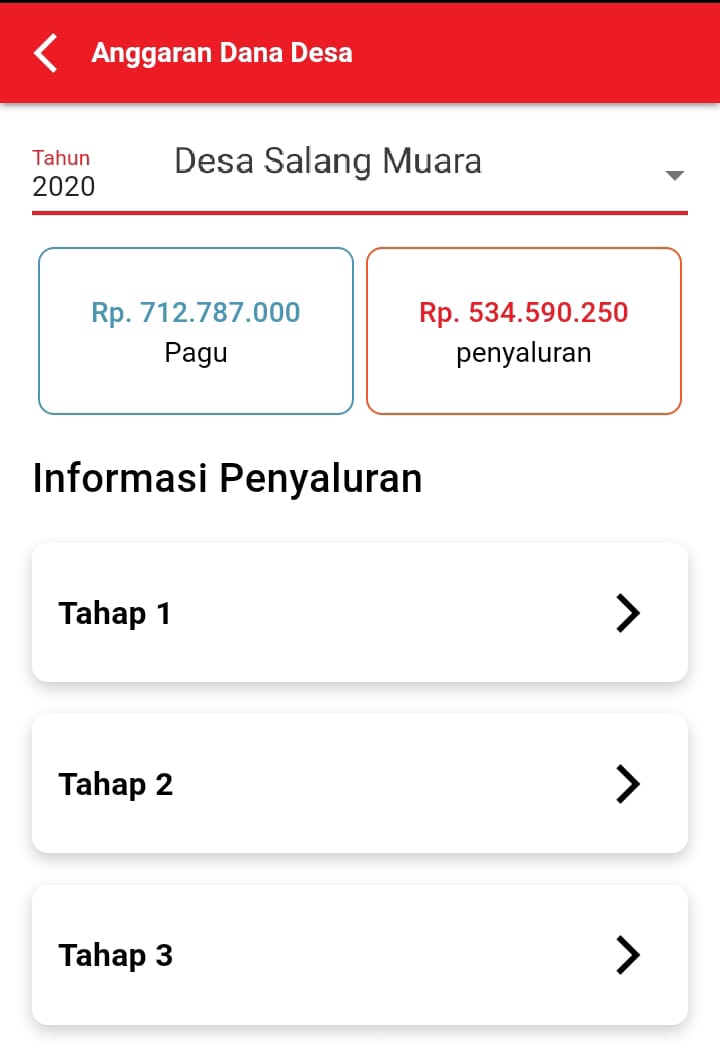Open the Tahap 3 label
Viewport: 720px width, 1052px height.
click(x=116, y=955)
